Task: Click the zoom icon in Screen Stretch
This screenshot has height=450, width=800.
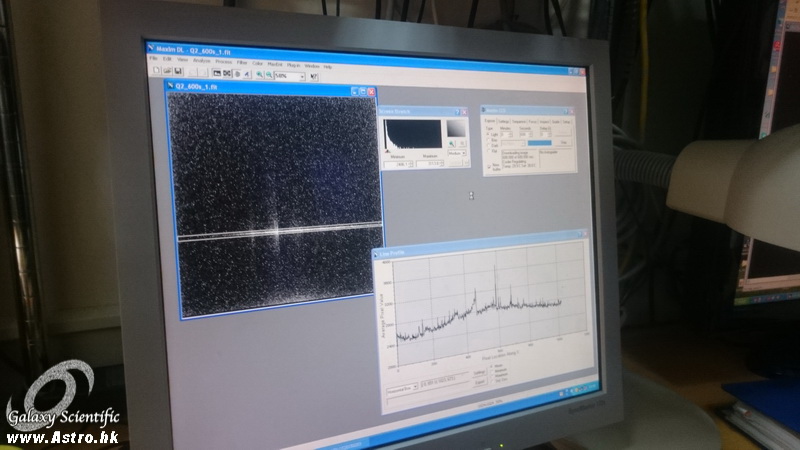Action: click(x=451, y=145)
